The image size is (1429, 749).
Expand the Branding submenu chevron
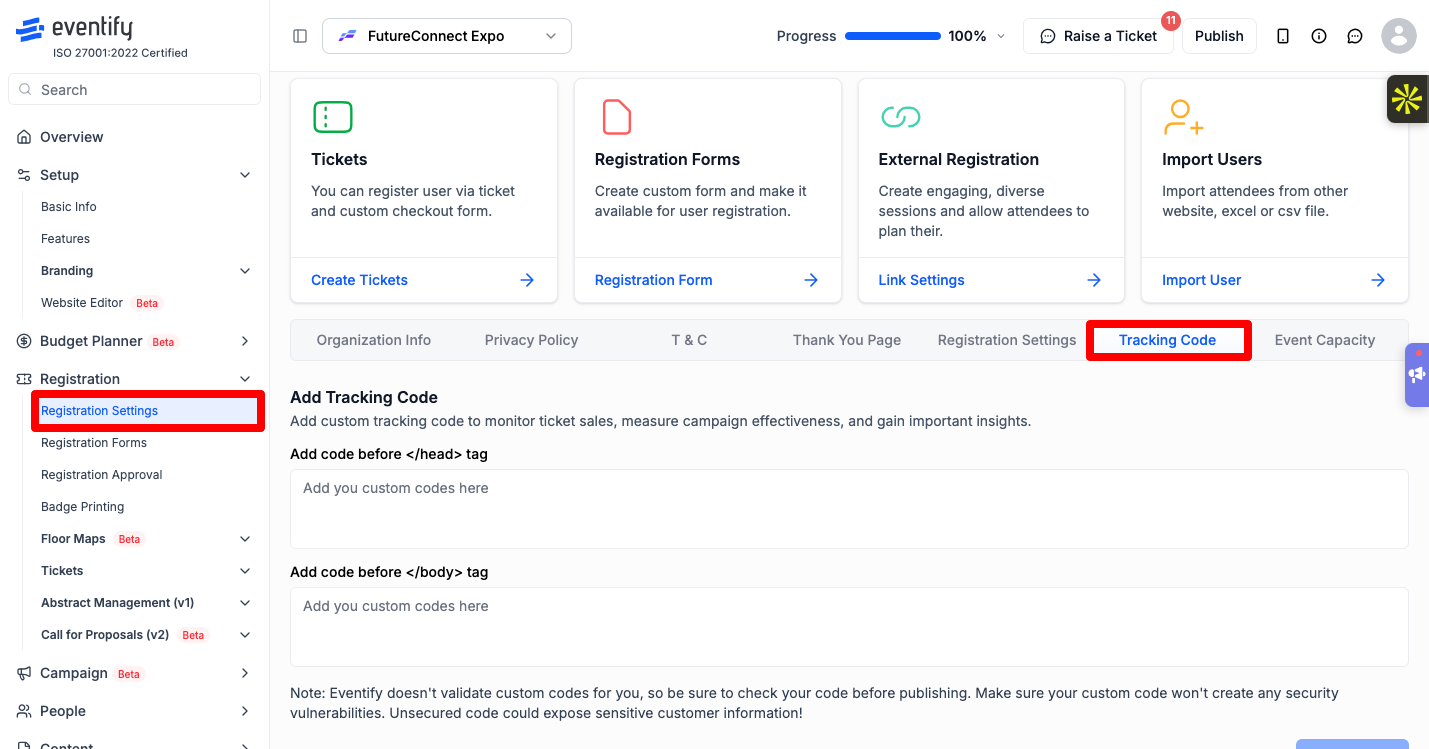click(x=245, y=271)
